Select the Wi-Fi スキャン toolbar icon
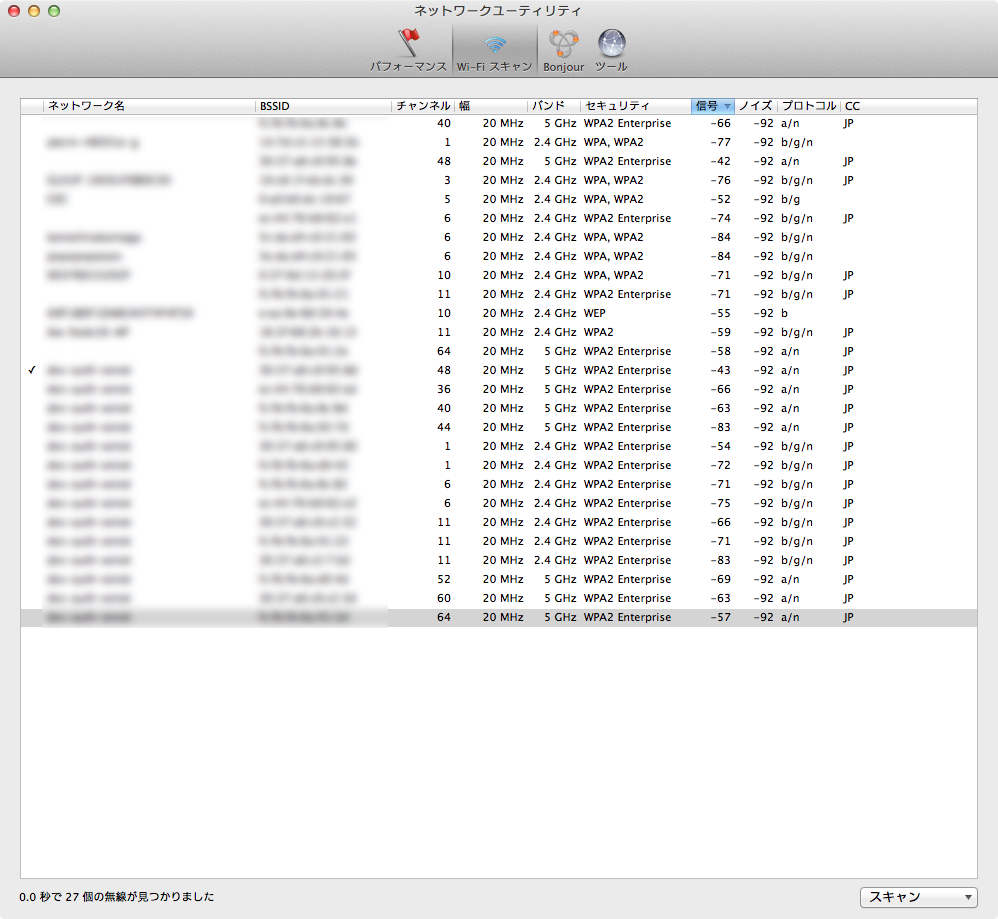Viewport: 998px width, 919px height. (494, 50)
